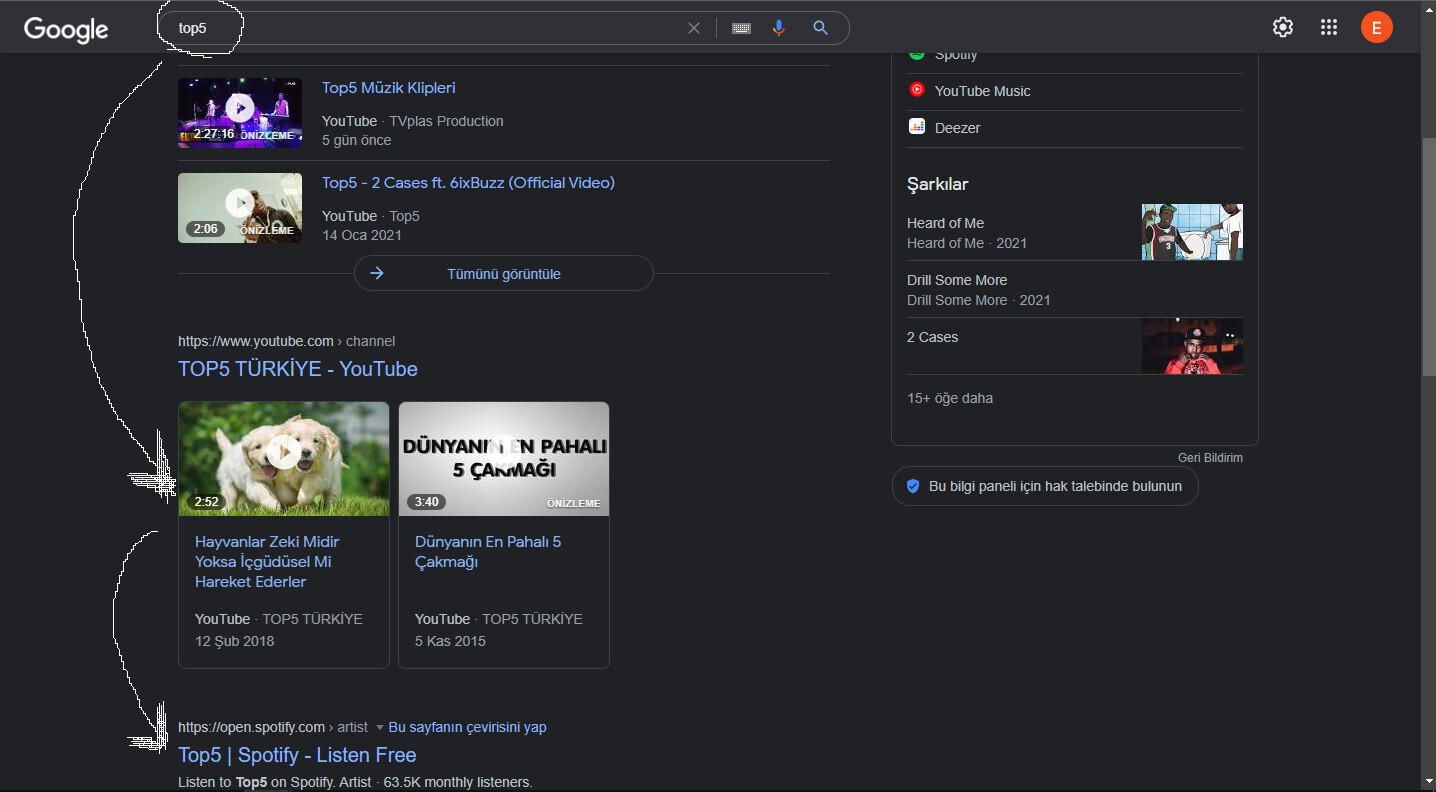Click the Google logo

[66, 29]
